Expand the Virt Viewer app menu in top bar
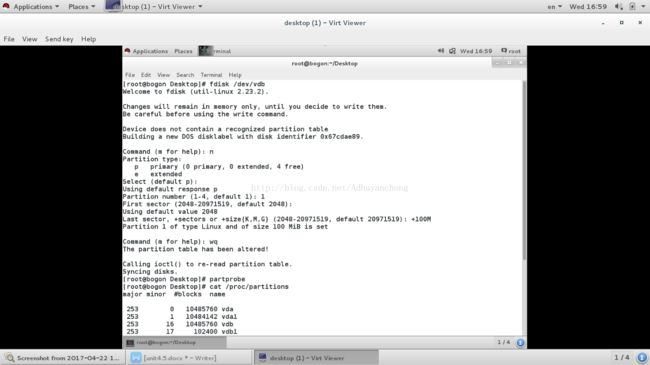 point(154,7)
